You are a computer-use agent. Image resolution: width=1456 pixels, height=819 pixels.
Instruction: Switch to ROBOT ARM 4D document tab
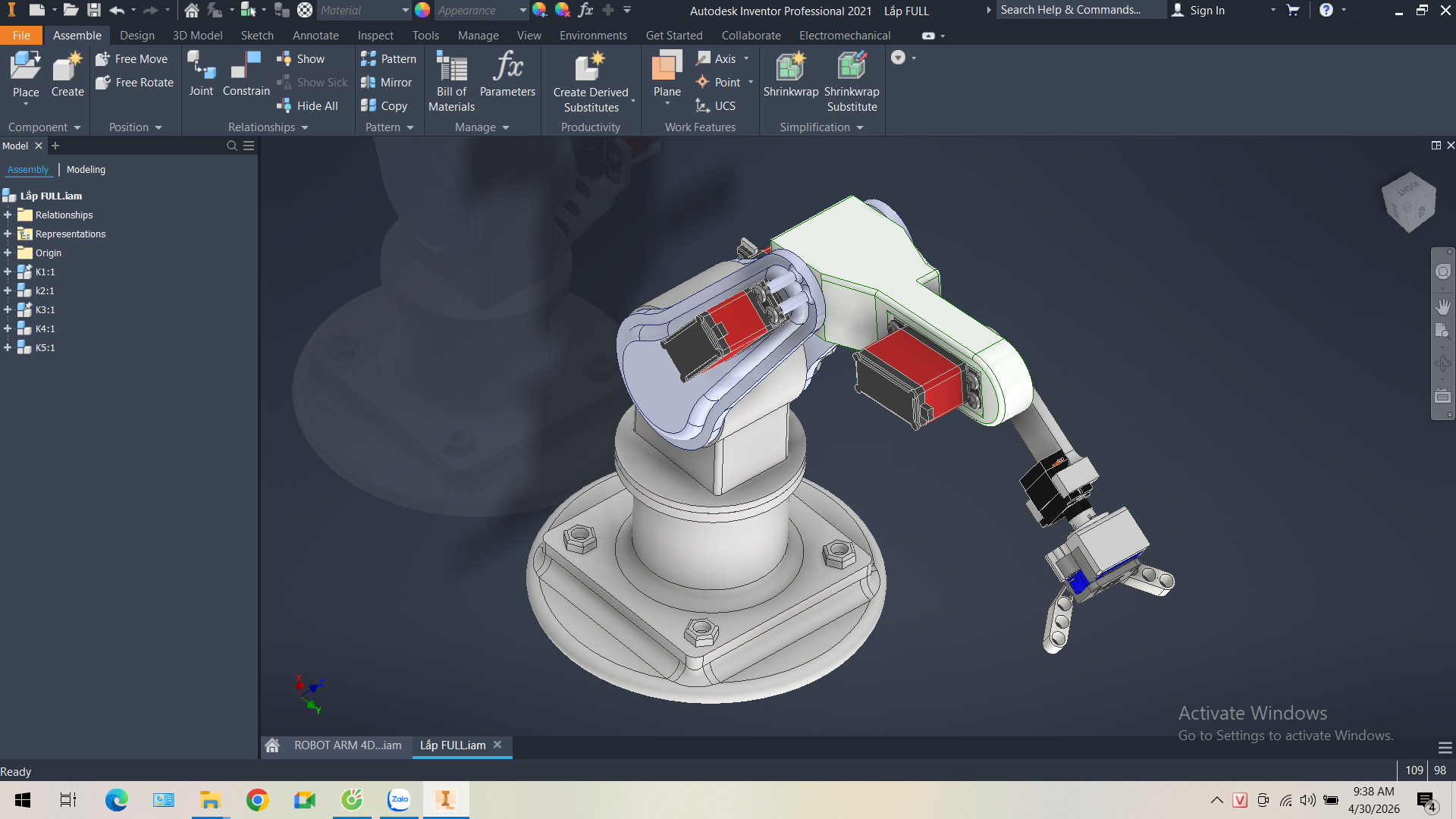point(347,745)
